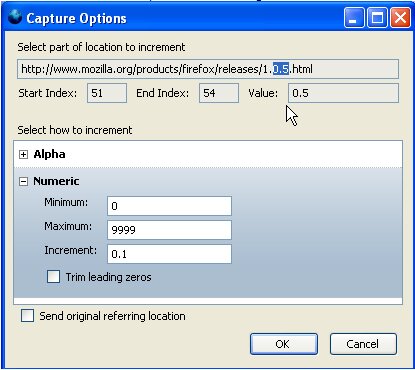Close the Capture Options dialog

[400, 17]
